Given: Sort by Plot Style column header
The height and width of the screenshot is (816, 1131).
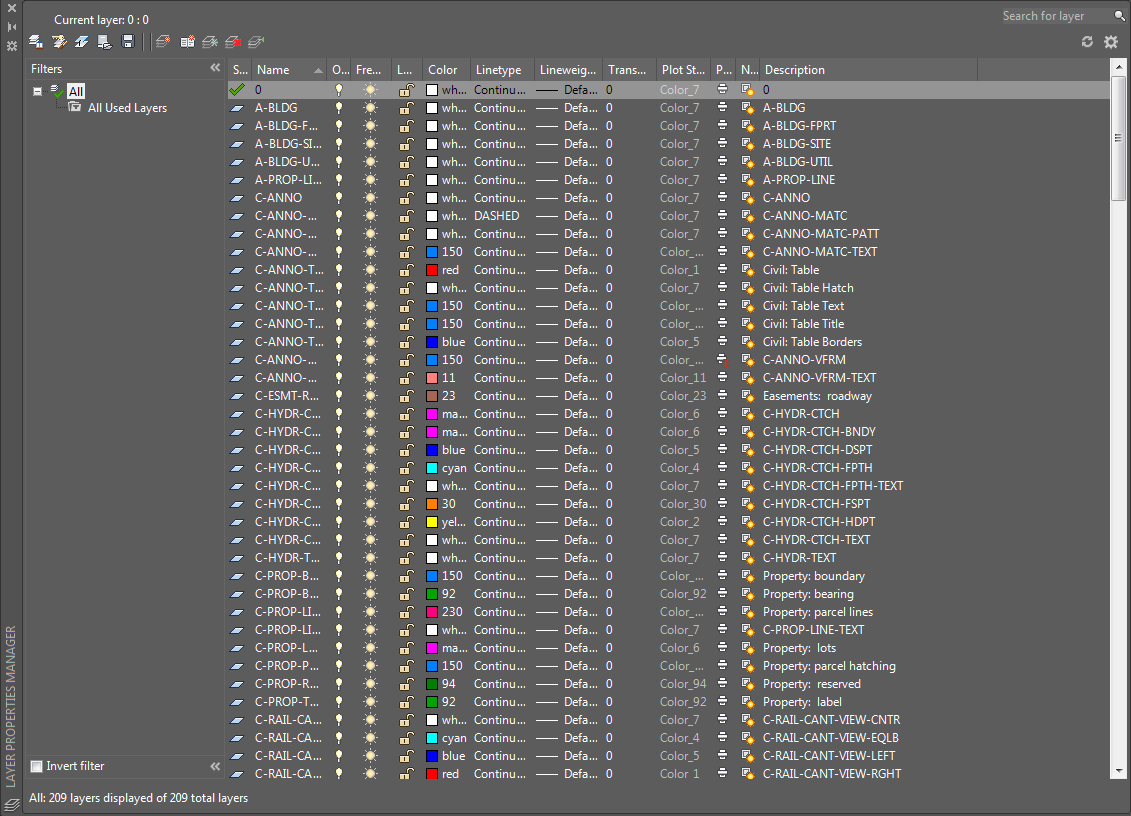Looking at the screenshot, I should 683,70.
